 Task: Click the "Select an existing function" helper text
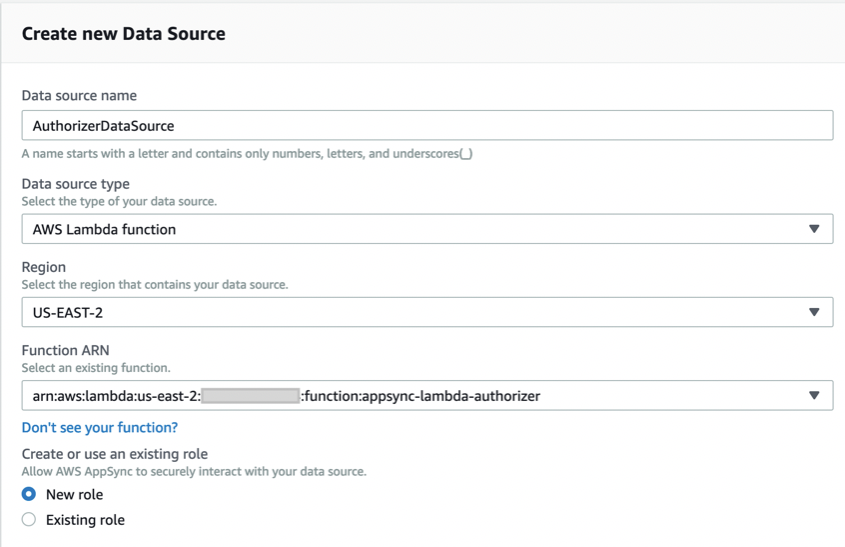click(x=96, y=368)
